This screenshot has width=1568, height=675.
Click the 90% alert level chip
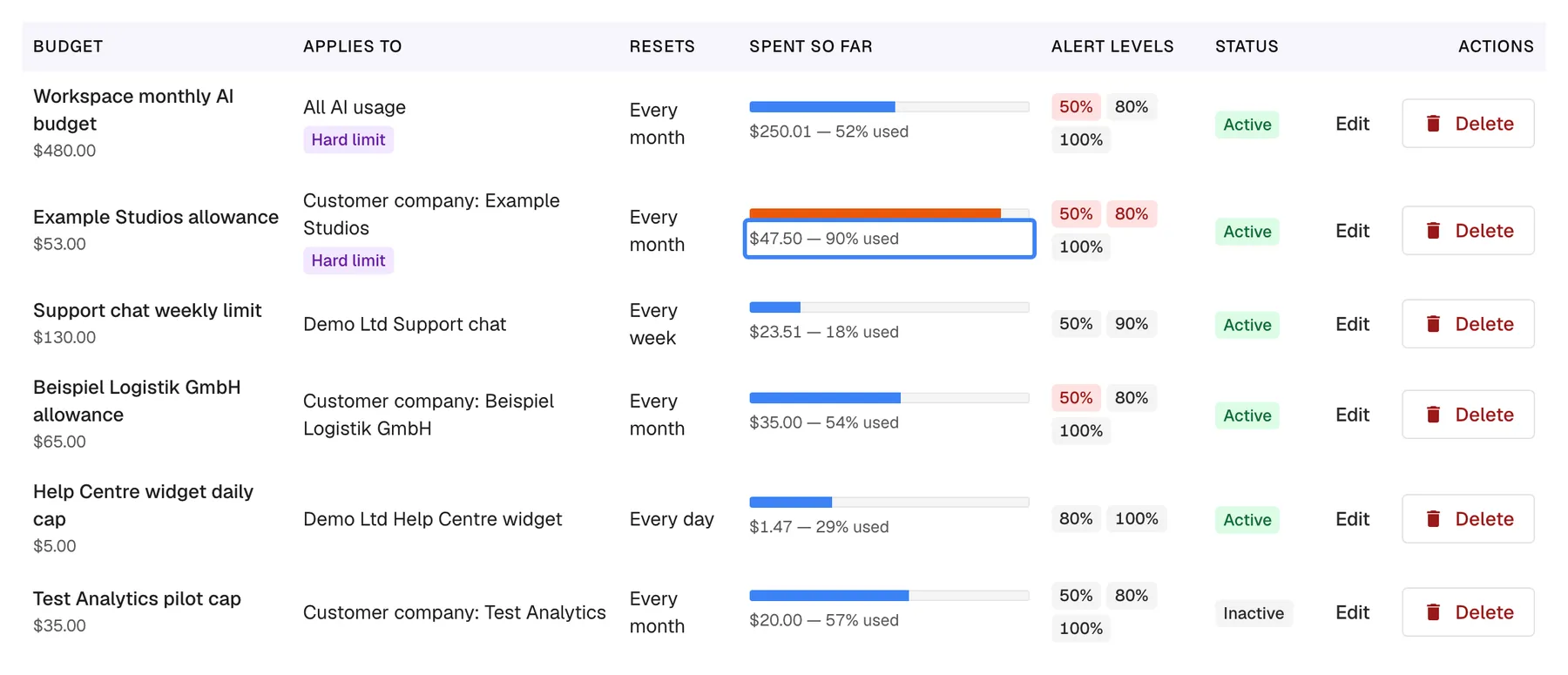pyautogui.click(x=1132, y=324)
